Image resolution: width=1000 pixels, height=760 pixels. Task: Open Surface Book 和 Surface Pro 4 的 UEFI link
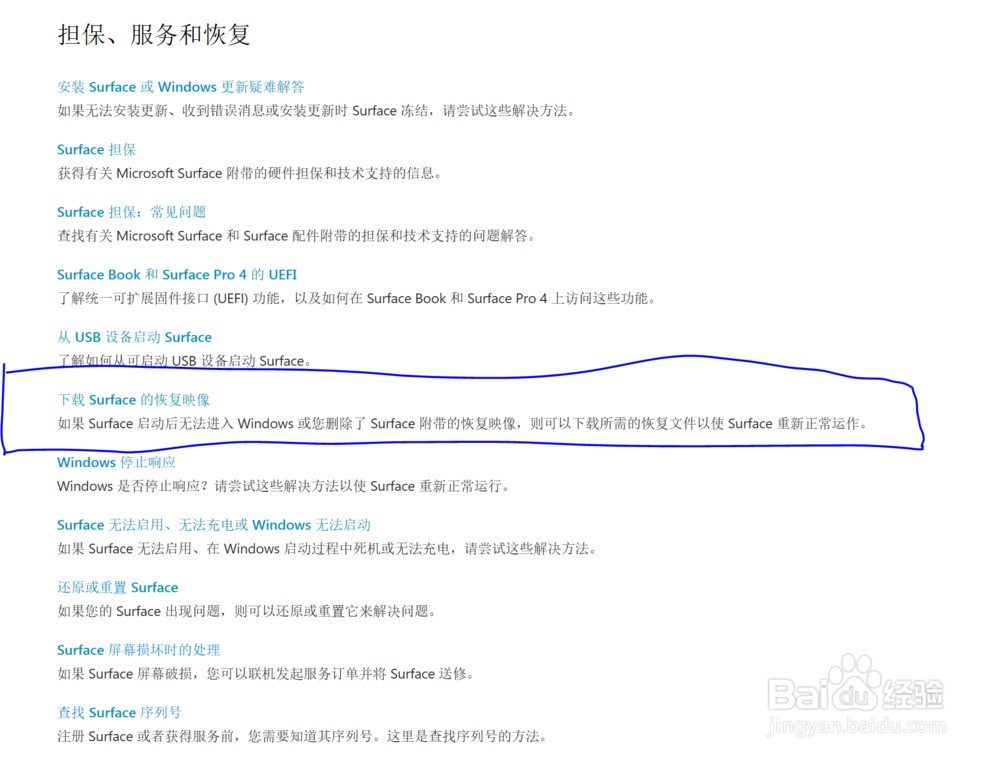[178, 274]
